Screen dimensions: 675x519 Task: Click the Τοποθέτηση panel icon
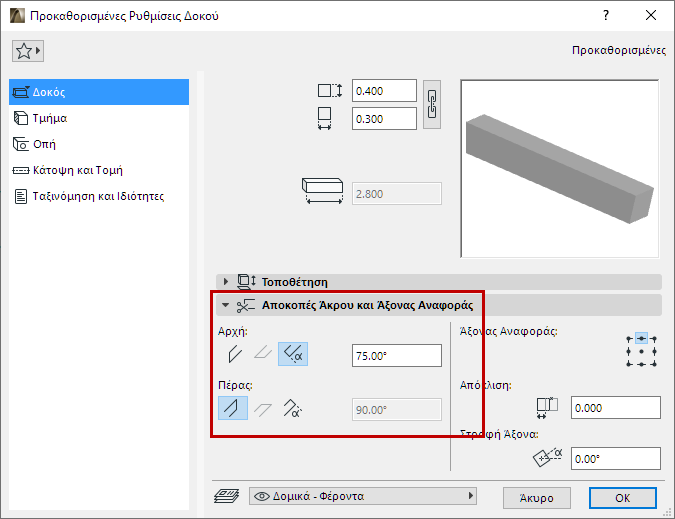point(247,282)
